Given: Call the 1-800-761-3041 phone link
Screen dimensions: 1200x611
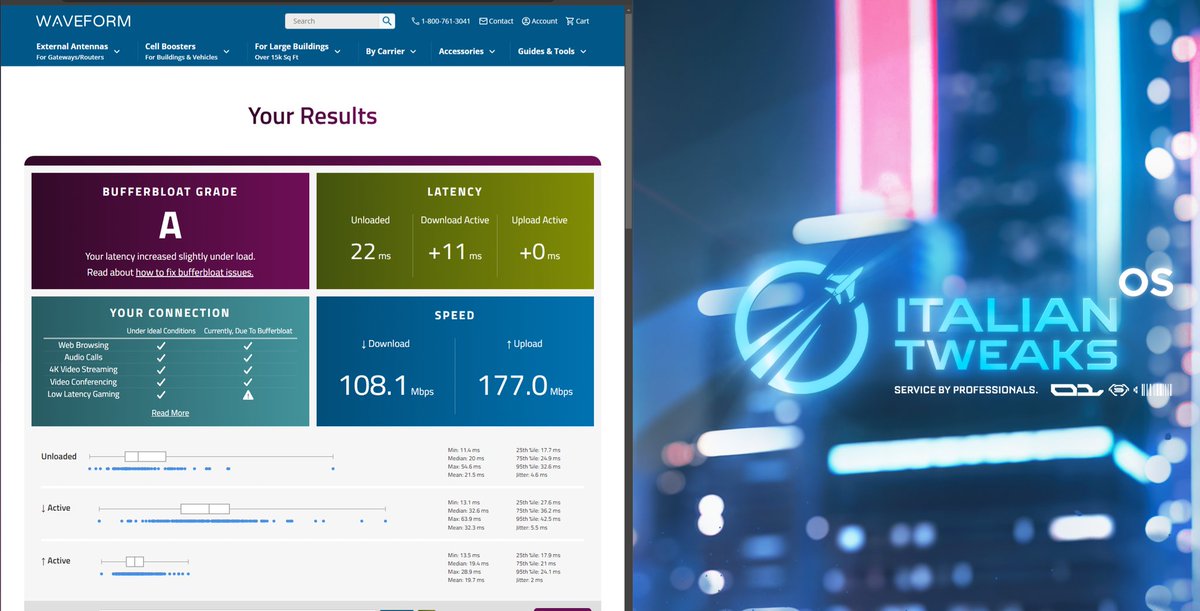Looking at the screenshot, I should (x=441, y=21).
